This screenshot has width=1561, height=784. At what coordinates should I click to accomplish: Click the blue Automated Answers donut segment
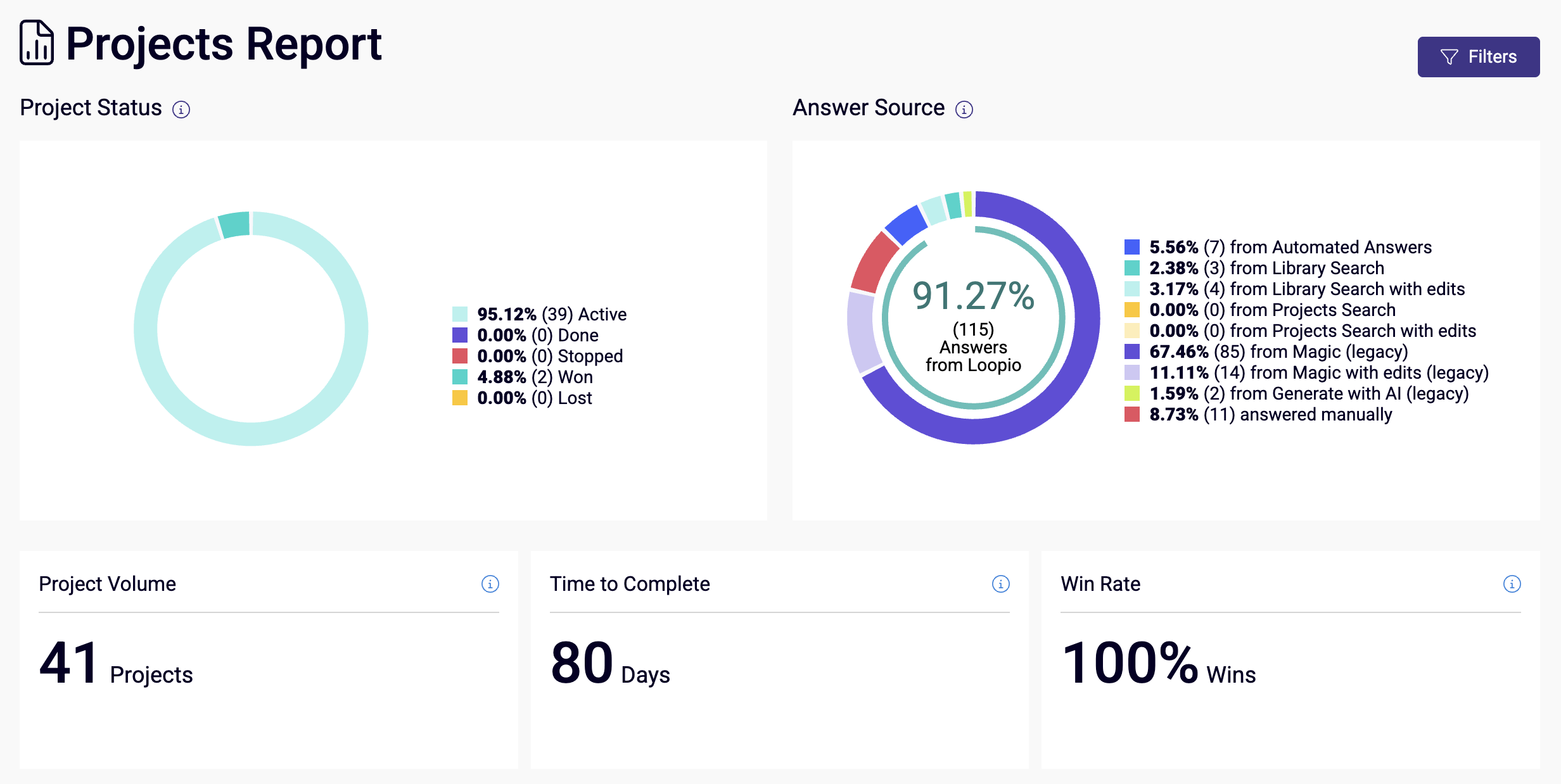[905, 225]
